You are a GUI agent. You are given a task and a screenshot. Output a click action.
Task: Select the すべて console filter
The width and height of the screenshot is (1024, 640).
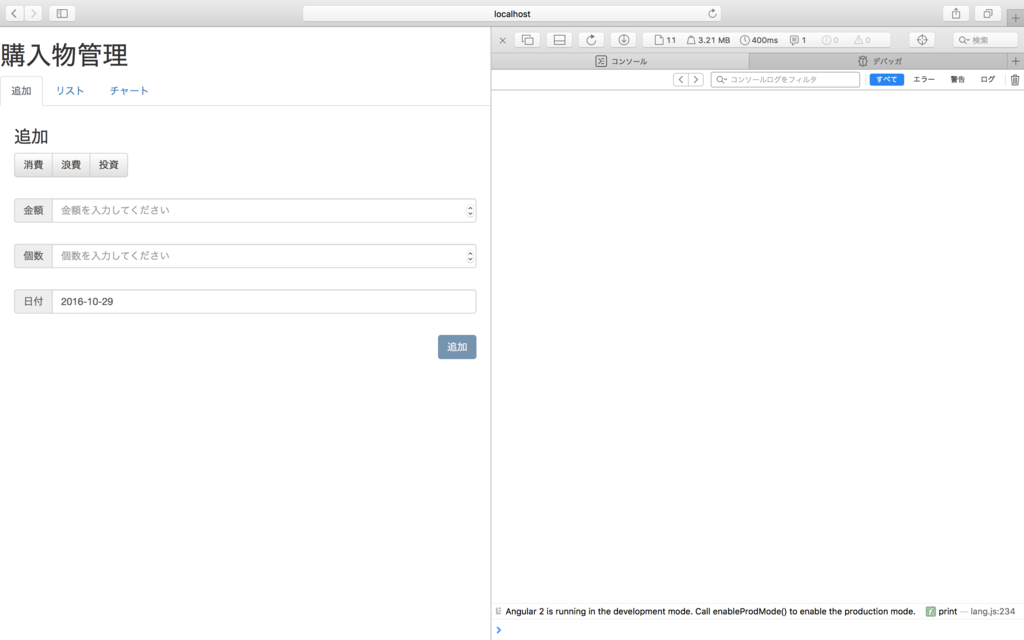pos(886,79)
